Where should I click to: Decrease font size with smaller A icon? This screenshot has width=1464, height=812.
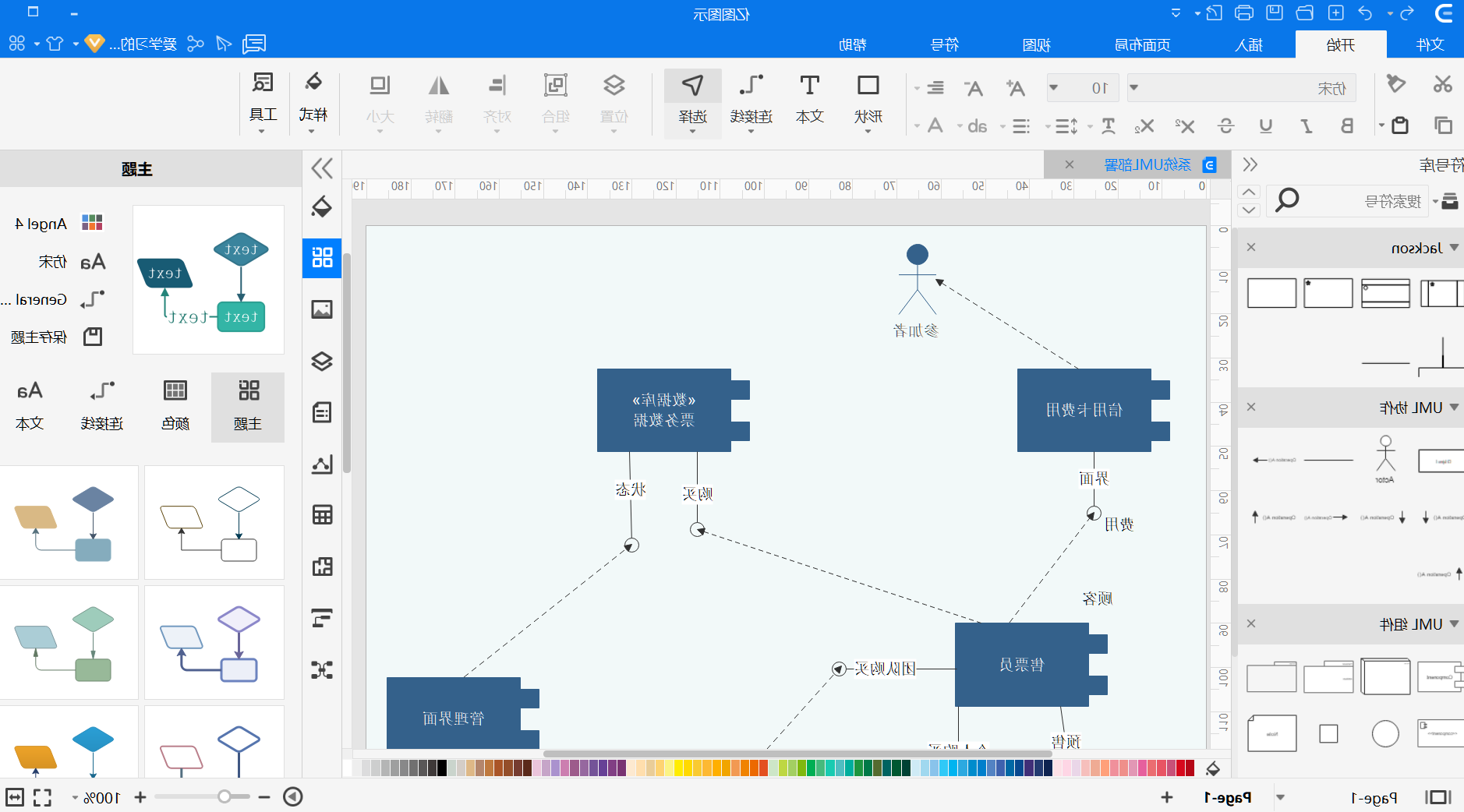pos(973,88)
